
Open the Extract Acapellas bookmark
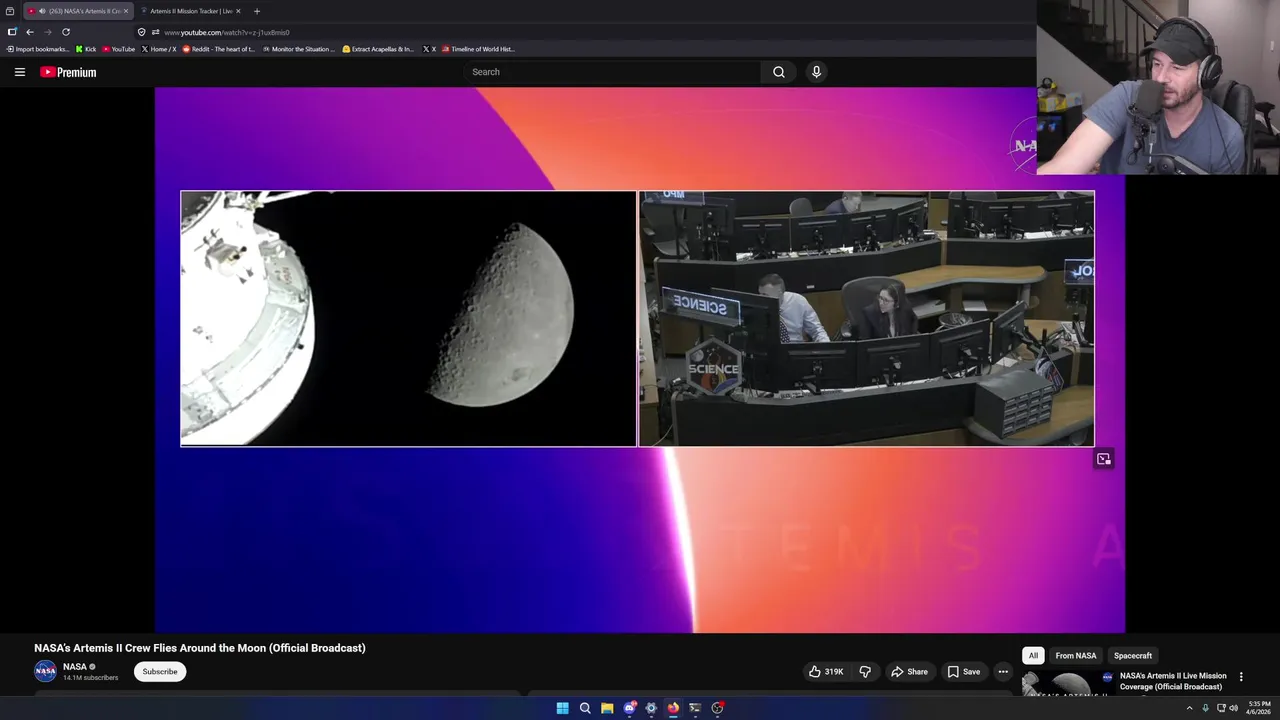coord(378,49)
